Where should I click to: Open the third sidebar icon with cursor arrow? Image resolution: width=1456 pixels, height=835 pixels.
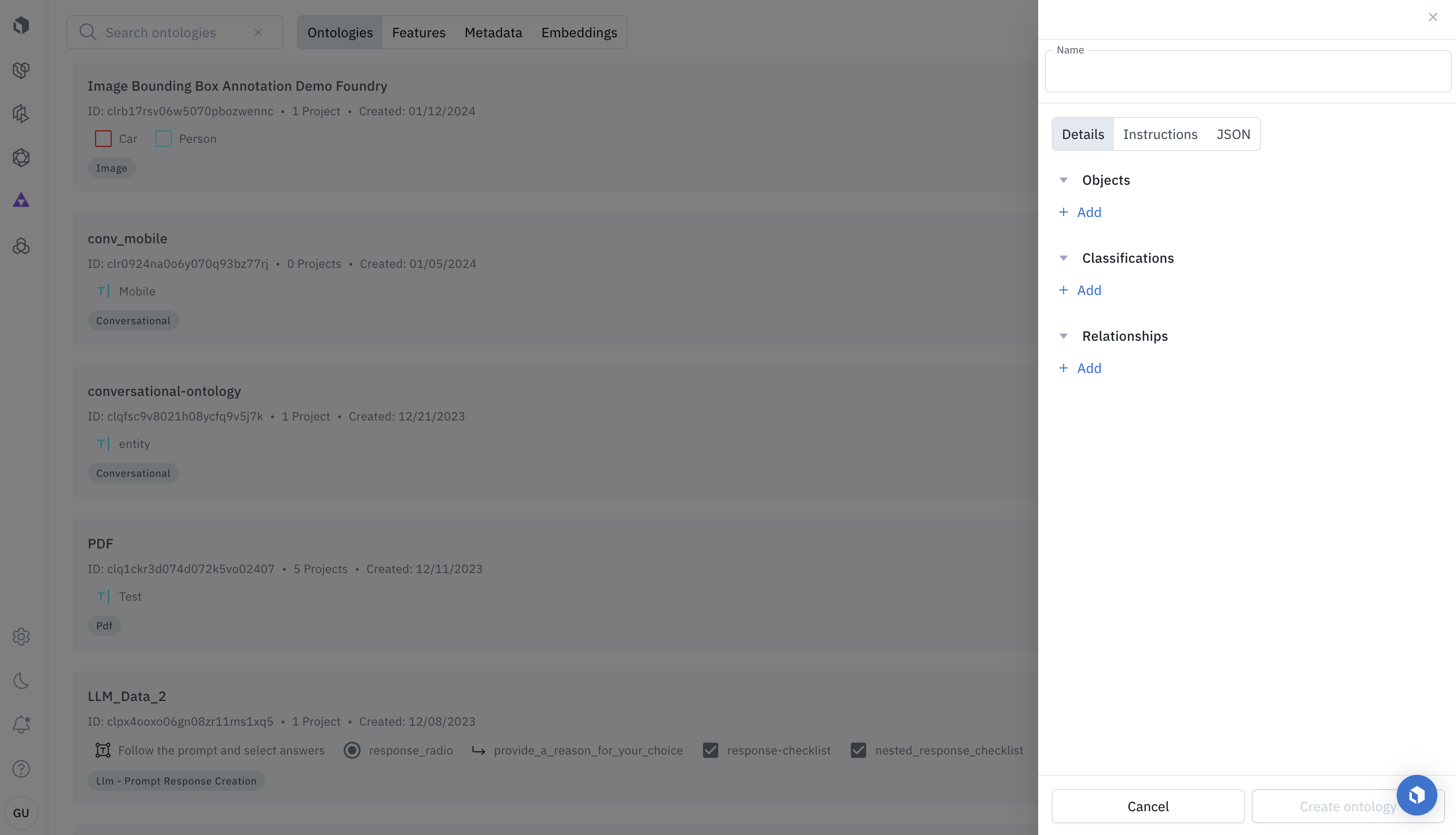click(21, 114)
